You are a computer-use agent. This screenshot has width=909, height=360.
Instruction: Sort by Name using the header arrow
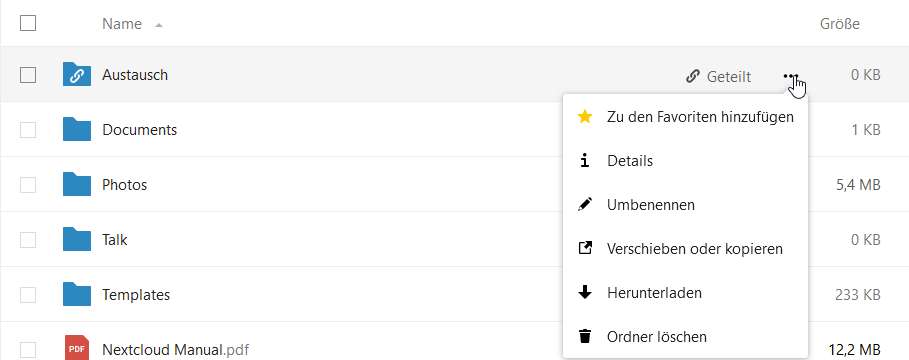158,25
